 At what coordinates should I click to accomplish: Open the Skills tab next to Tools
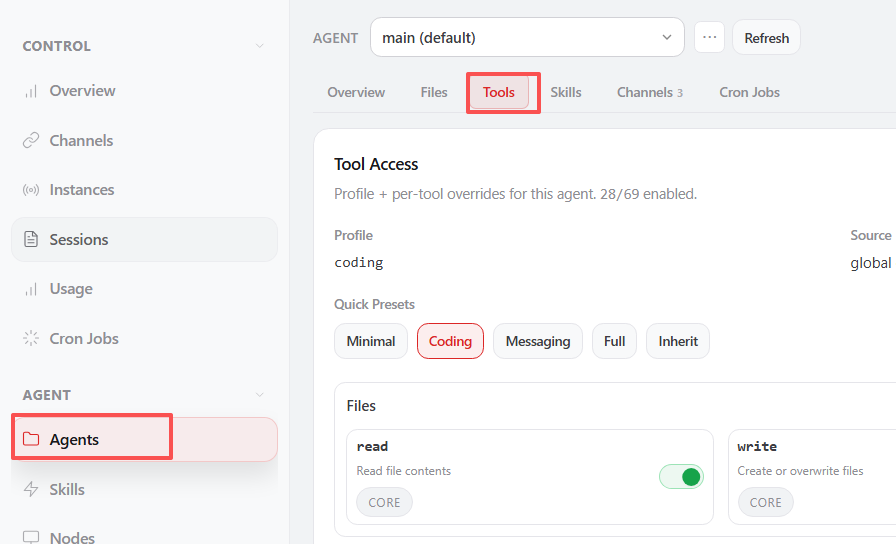[x=566, y=92]
